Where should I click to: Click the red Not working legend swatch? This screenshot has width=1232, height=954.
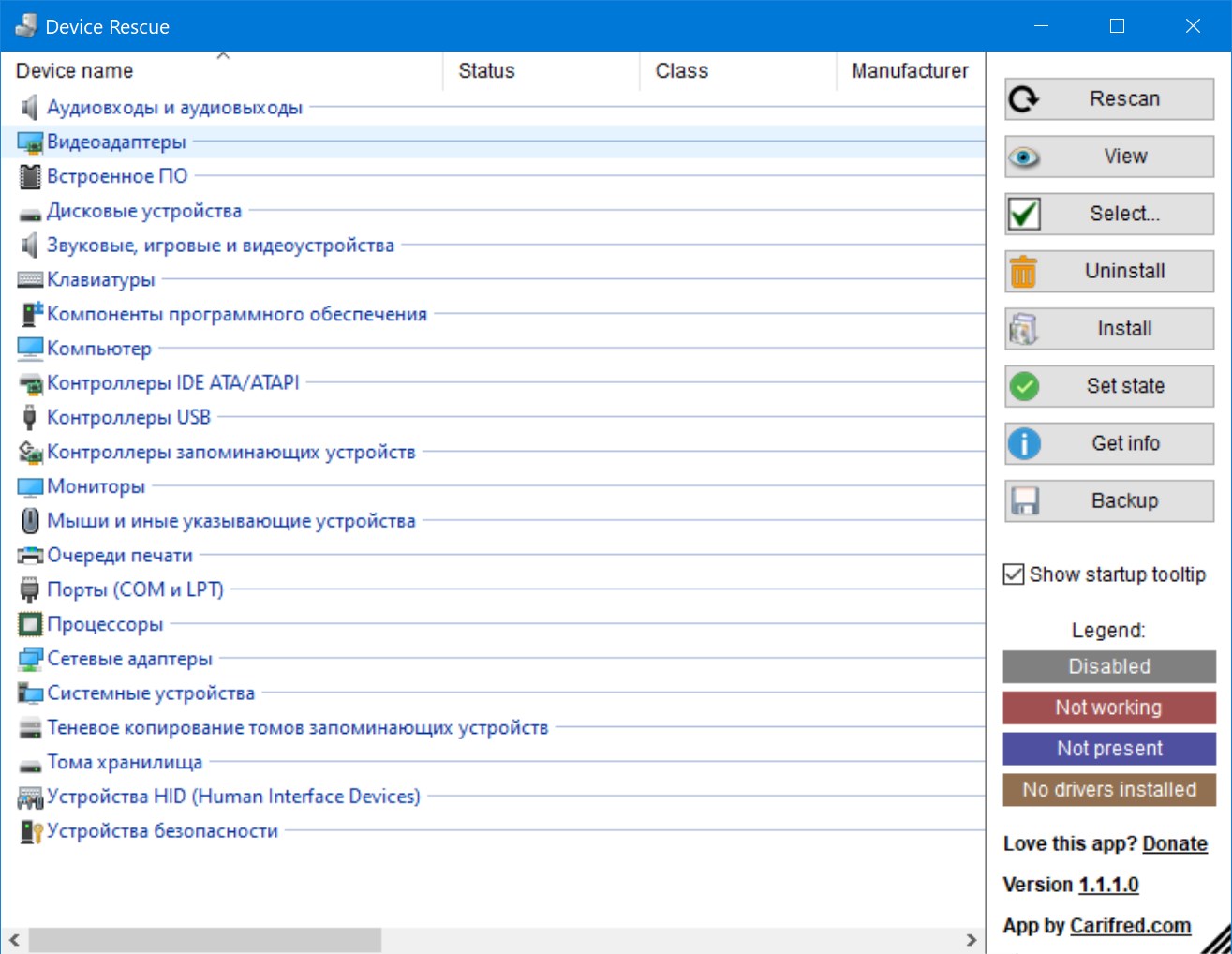[x=1109, y=708]
